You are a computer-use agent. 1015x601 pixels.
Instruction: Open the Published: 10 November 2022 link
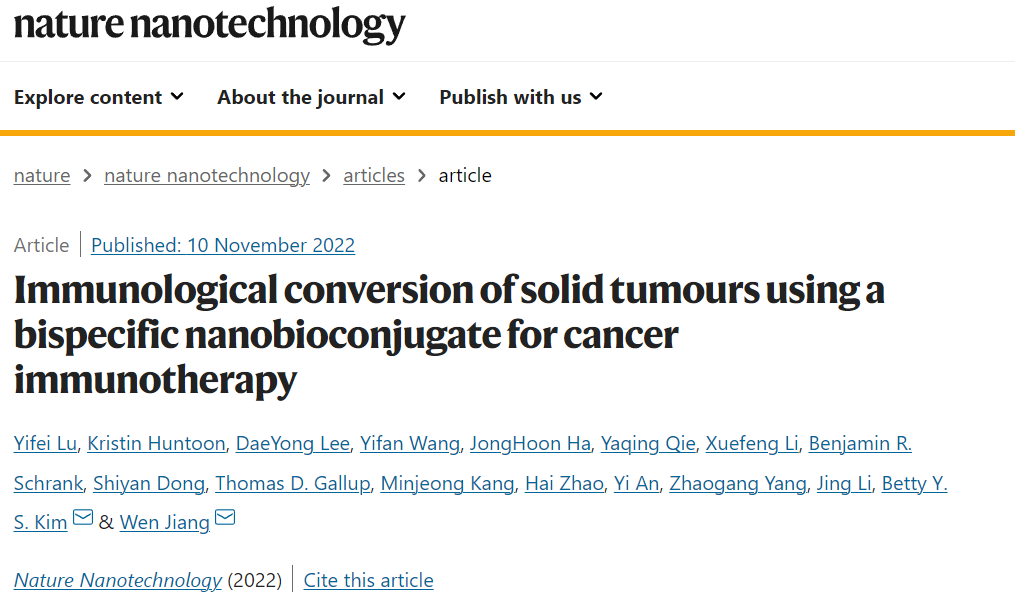click(x=223, y=245)
